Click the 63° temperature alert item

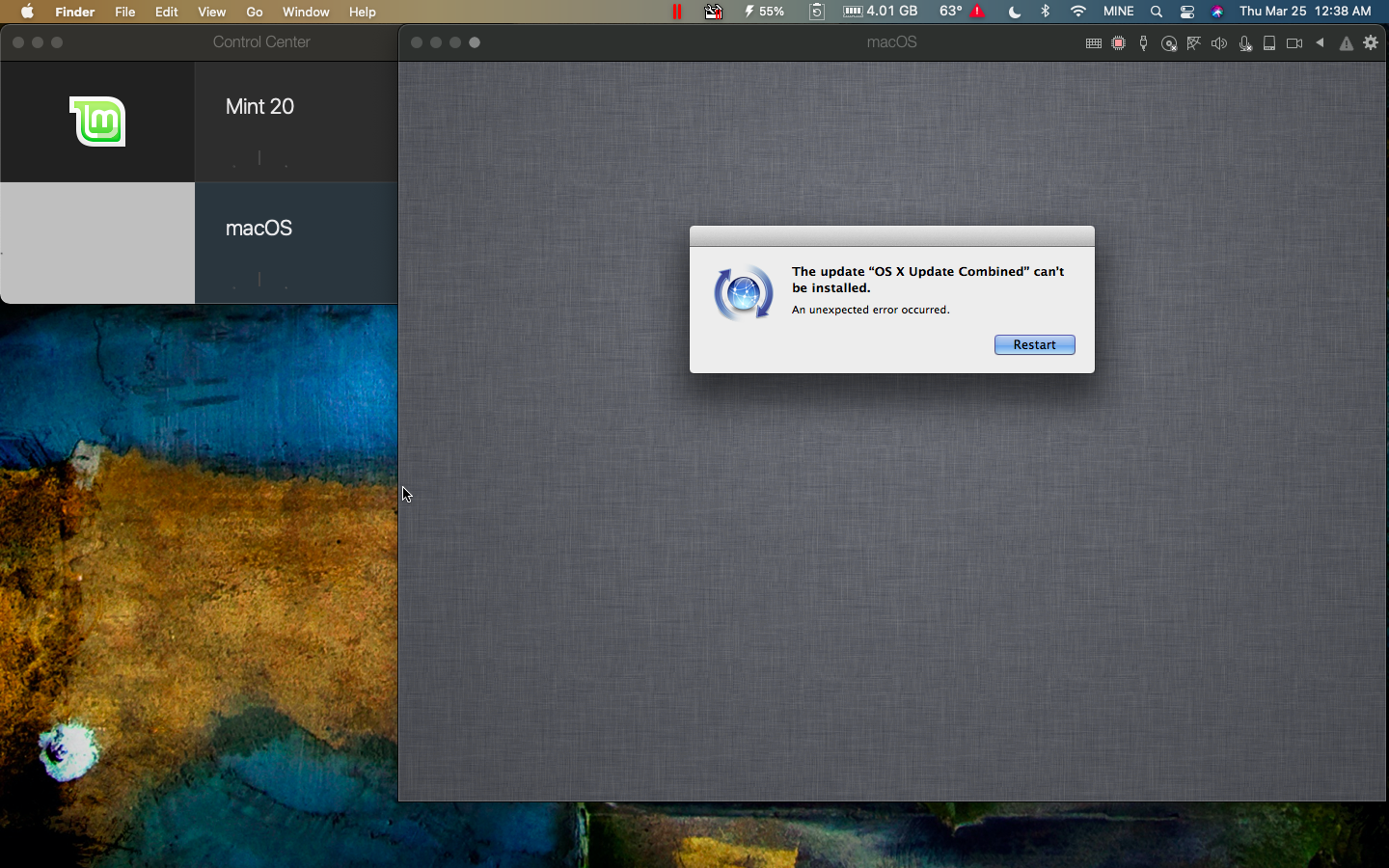(963, 12)
